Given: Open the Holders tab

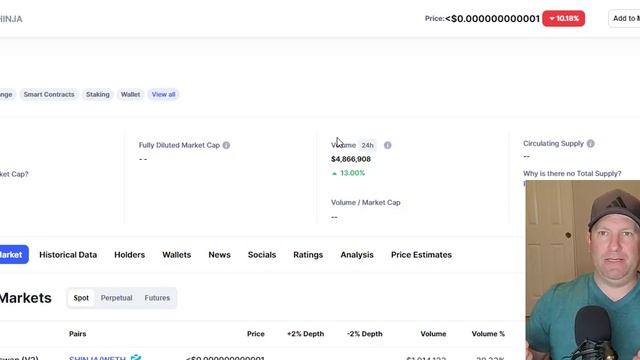Looking at the screenshot, I should [129, 255].
